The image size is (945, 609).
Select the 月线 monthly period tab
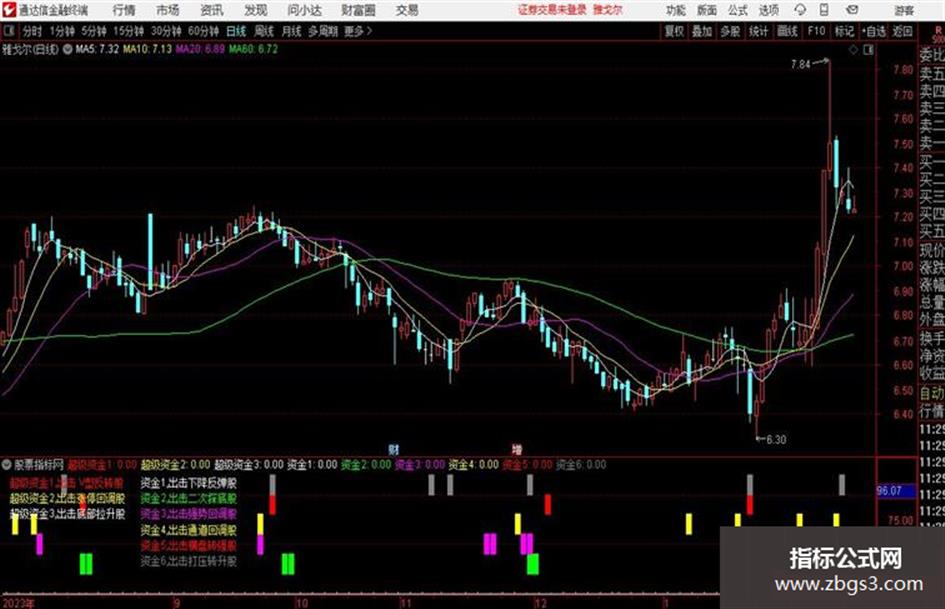pos(292,31)
